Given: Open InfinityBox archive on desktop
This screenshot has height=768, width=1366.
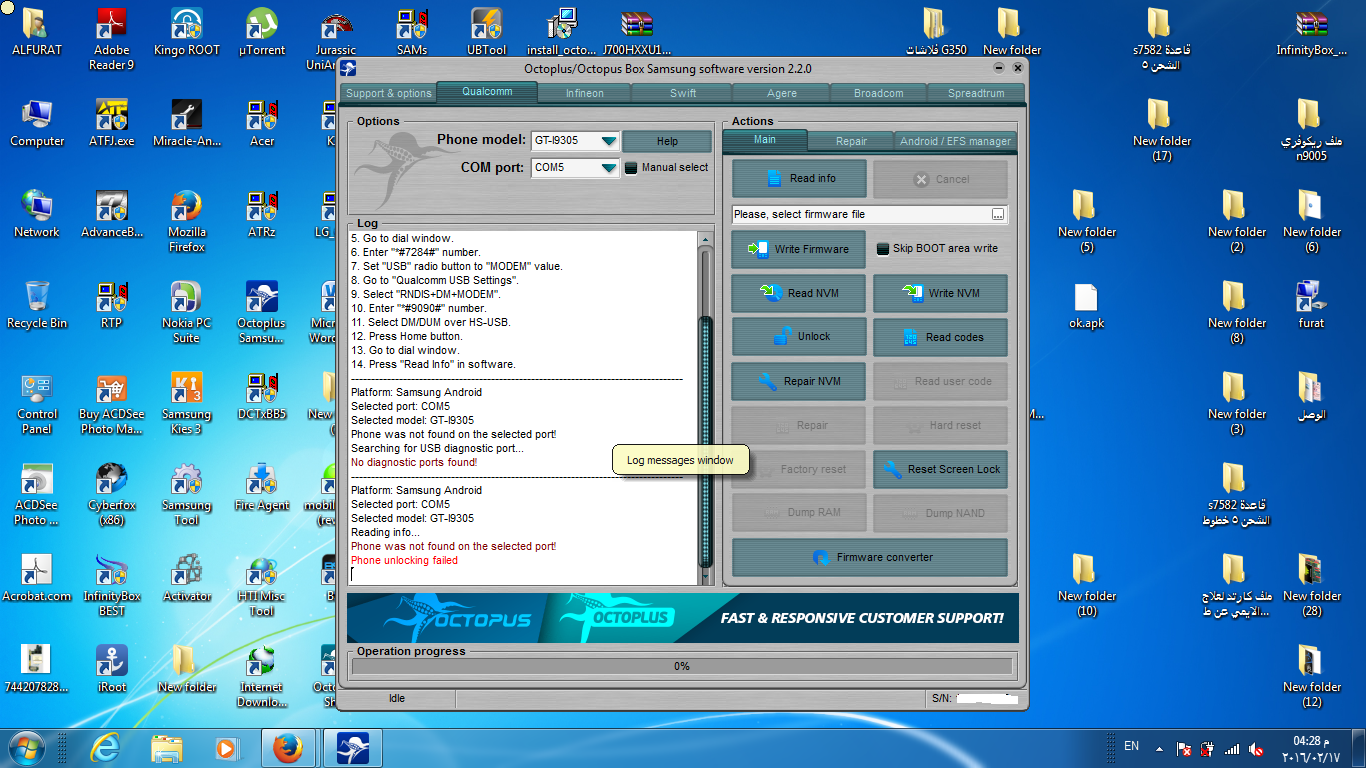Looking at the screenshot, I should [1311, 33].
